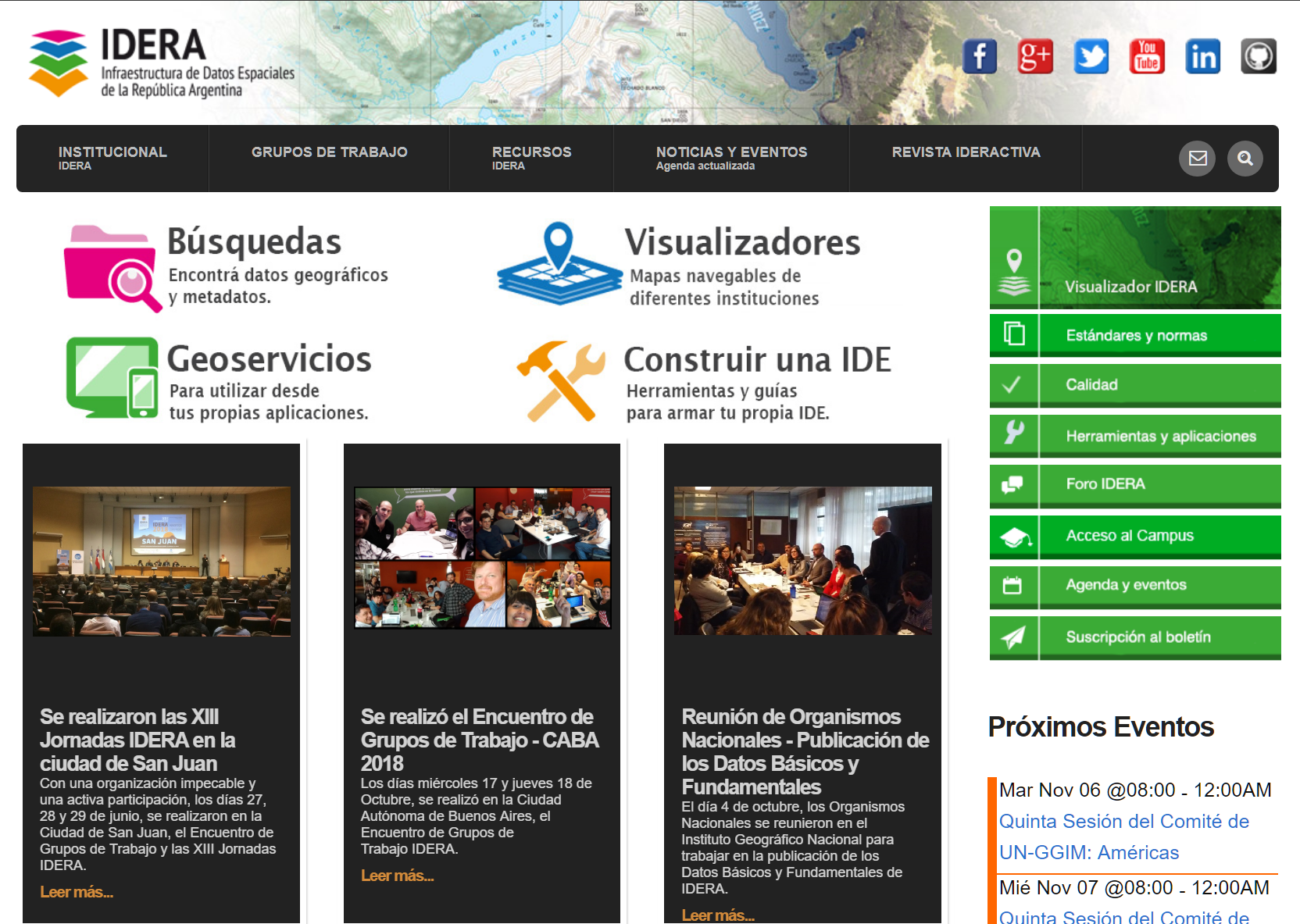Open Reunión de Organismos Nacionales headline
The image size is (1300, 924).
point(805,751)
